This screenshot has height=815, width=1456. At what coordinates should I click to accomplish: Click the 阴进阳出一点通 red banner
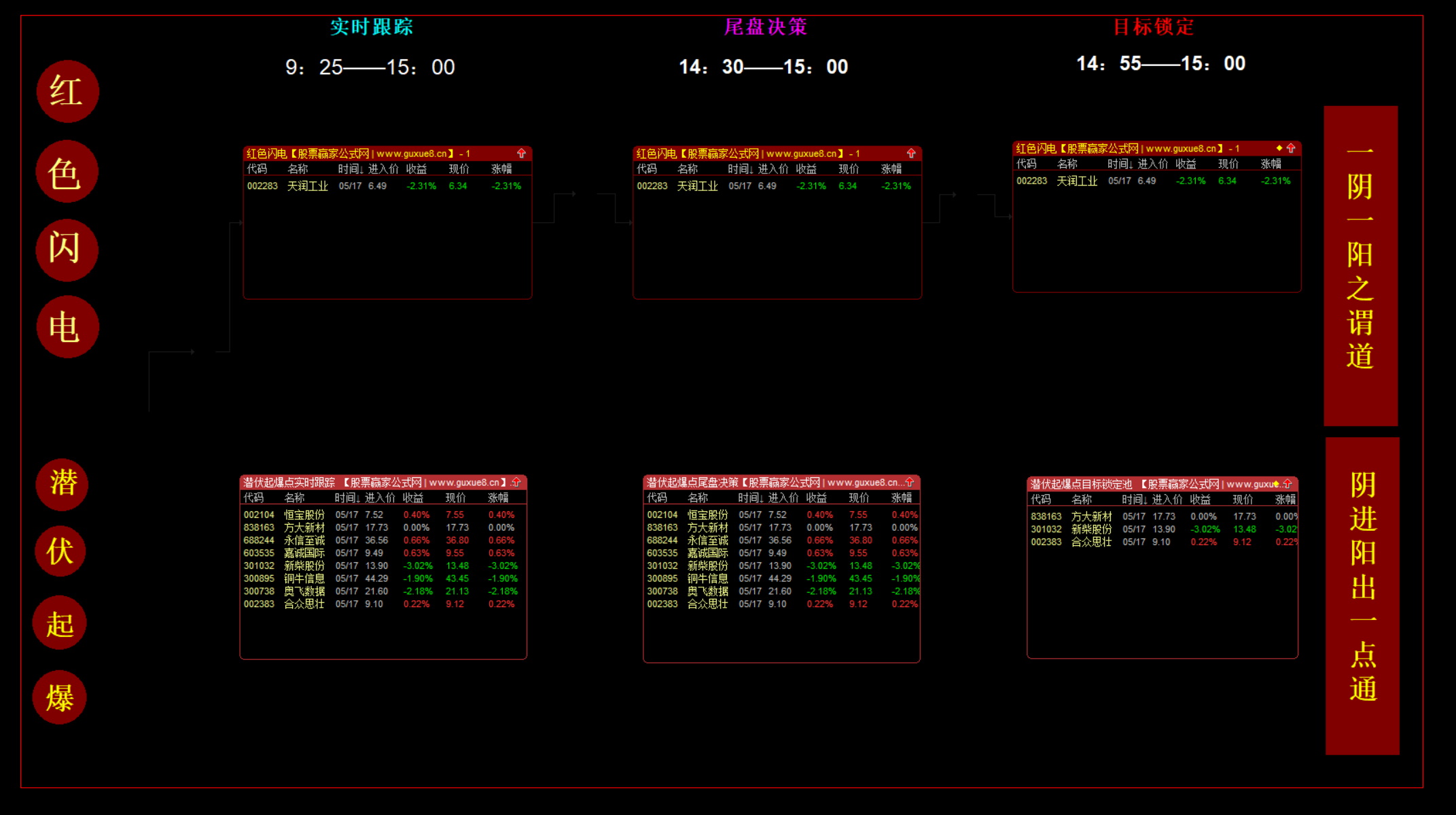pyautogui.click(x=1362, y=595)
